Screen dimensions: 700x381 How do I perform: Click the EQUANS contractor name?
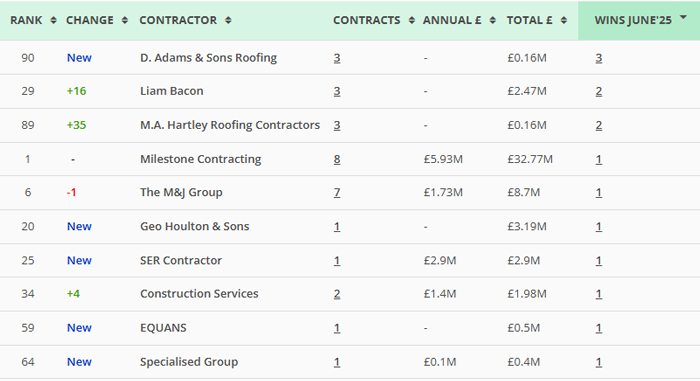[163, 328]
